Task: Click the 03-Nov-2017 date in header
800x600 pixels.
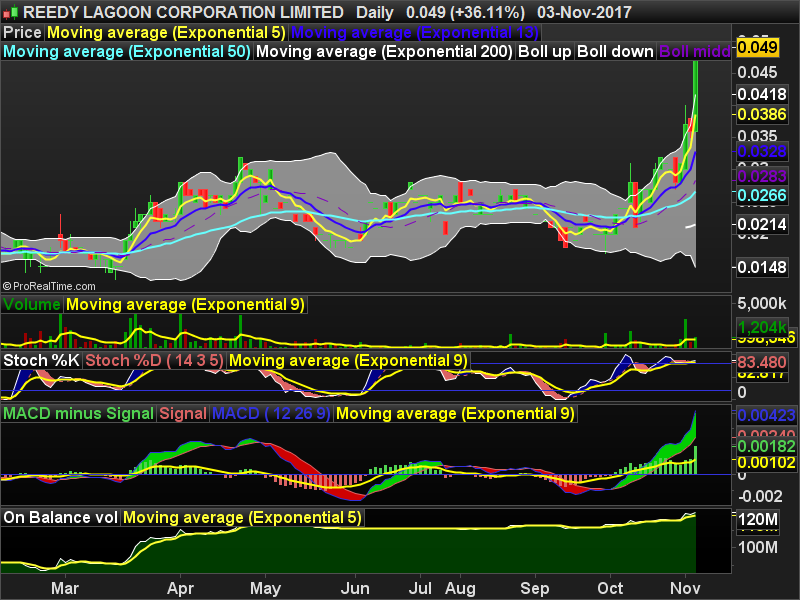Action: pyautogui.click(x=584, y=12)
